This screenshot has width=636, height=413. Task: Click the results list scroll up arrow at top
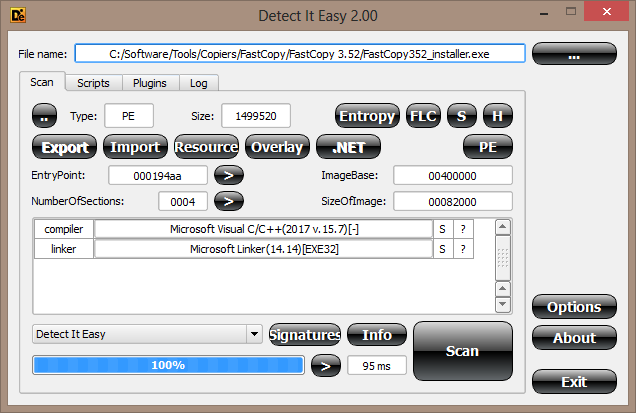pyautogui.click(x=503, y=227)
